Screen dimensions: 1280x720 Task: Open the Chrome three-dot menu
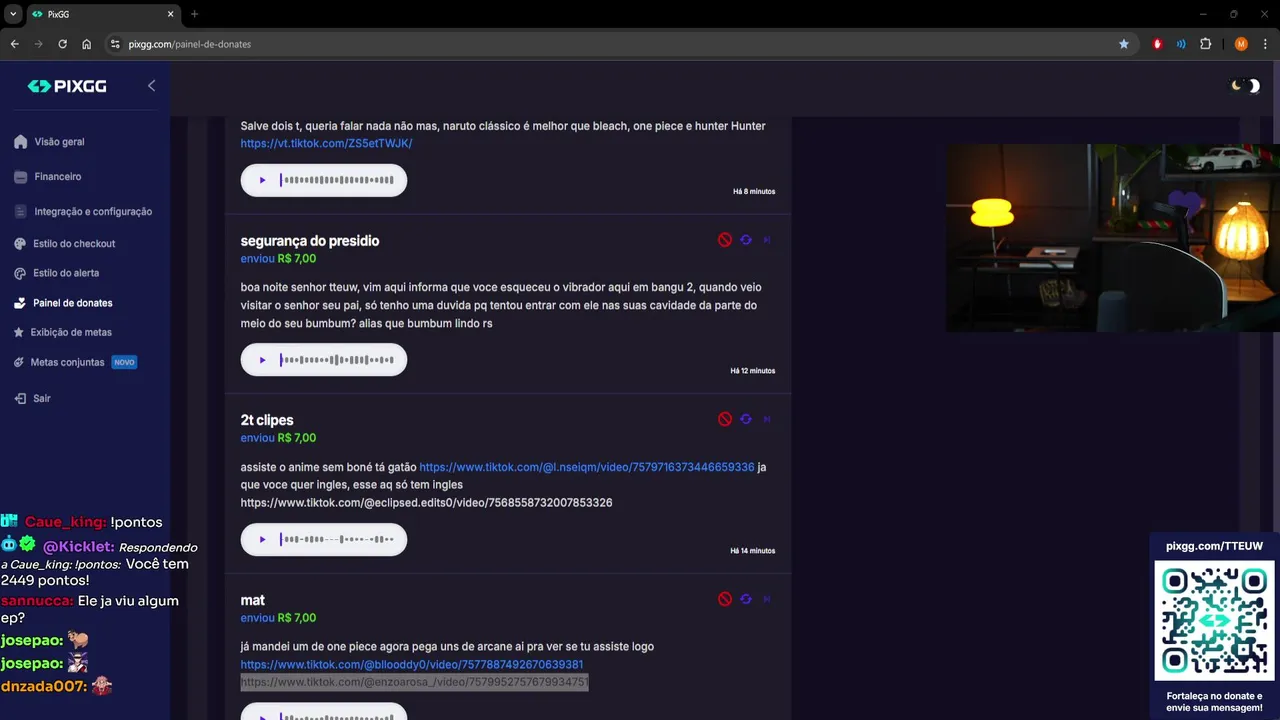1266,44
